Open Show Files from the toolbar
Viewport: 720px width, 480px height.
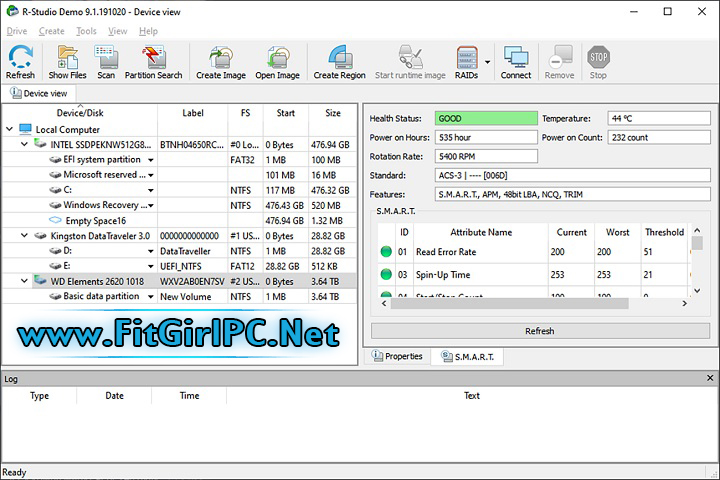pos(67,62)
